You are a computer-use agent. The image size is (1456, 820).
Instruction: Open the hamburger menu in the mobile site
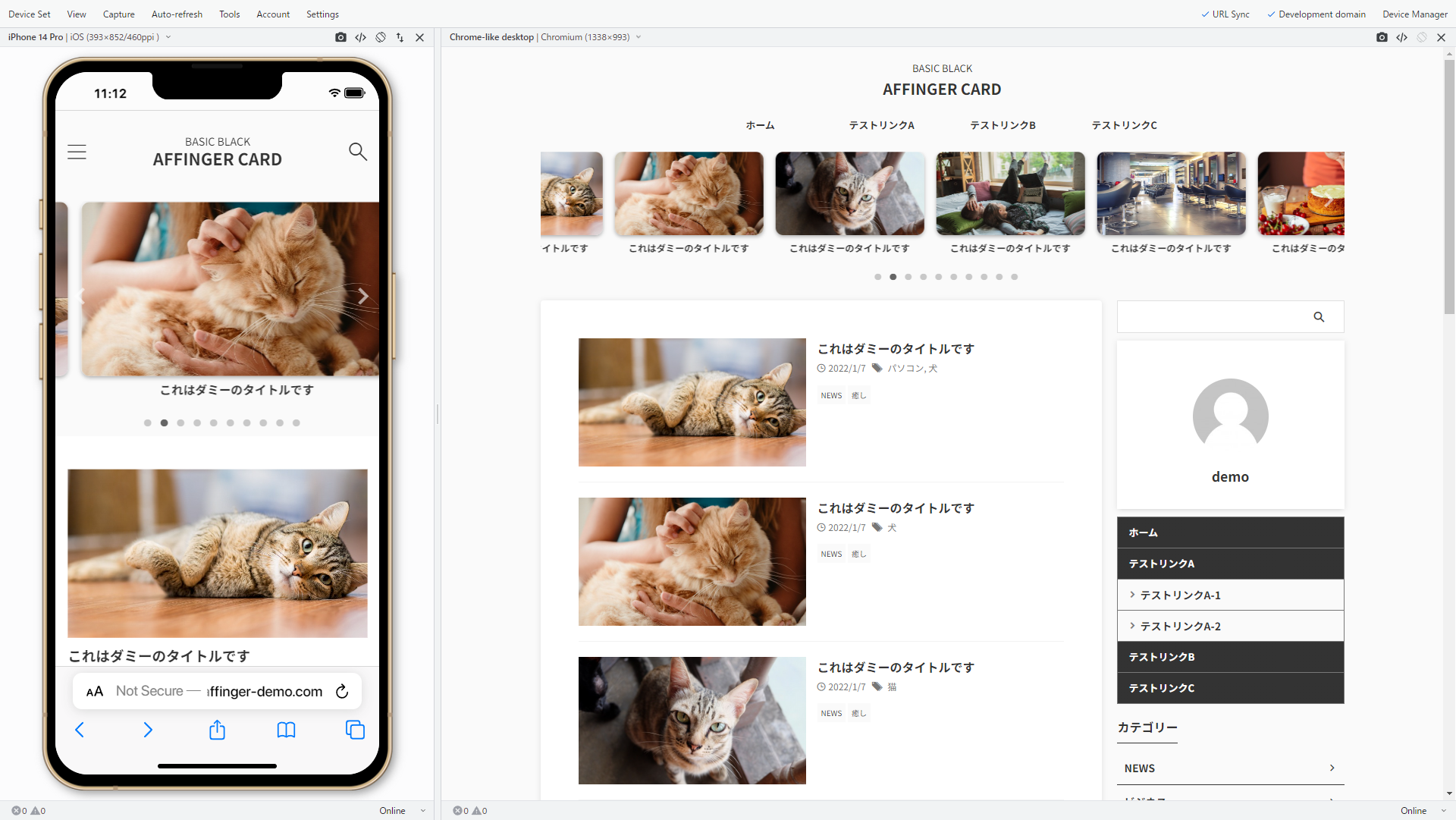coord(77,152)
